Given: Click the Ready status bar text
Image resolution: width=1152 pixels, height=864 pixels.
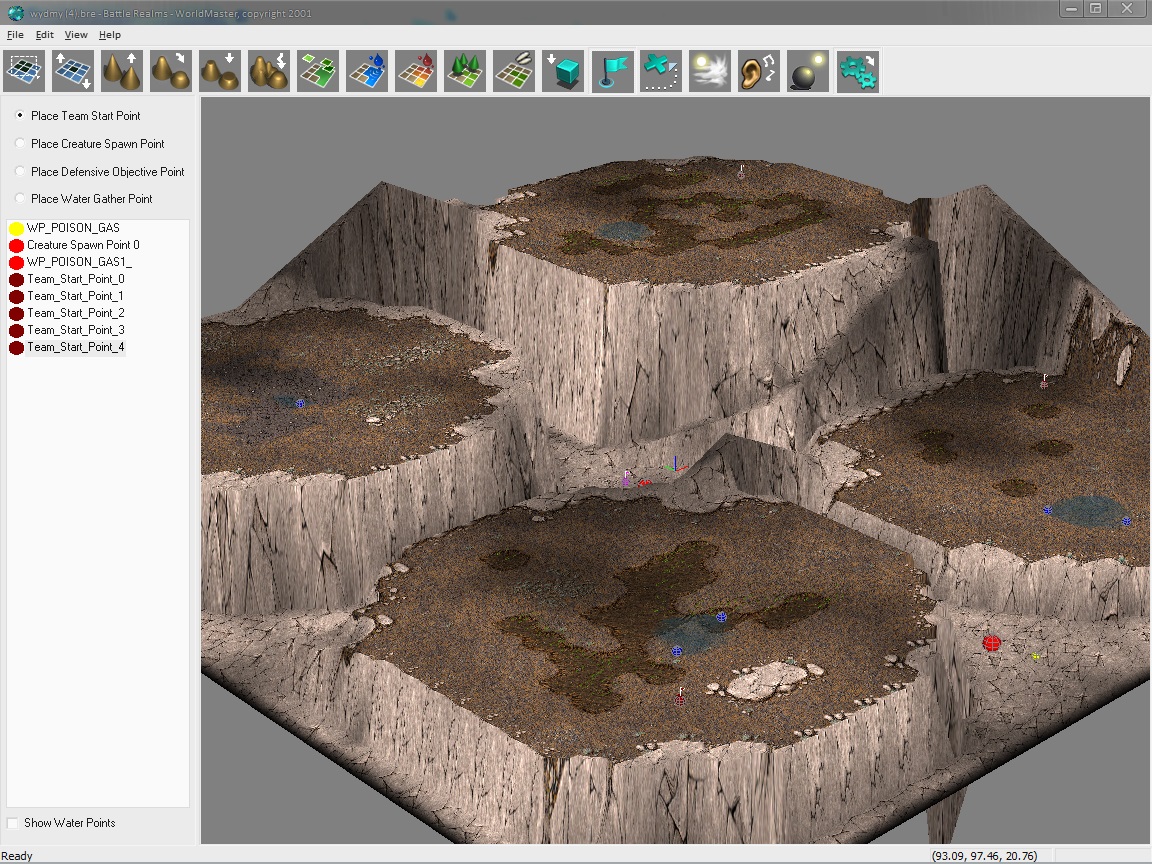Looking at the screenshot, I should (x=17, y=856).
